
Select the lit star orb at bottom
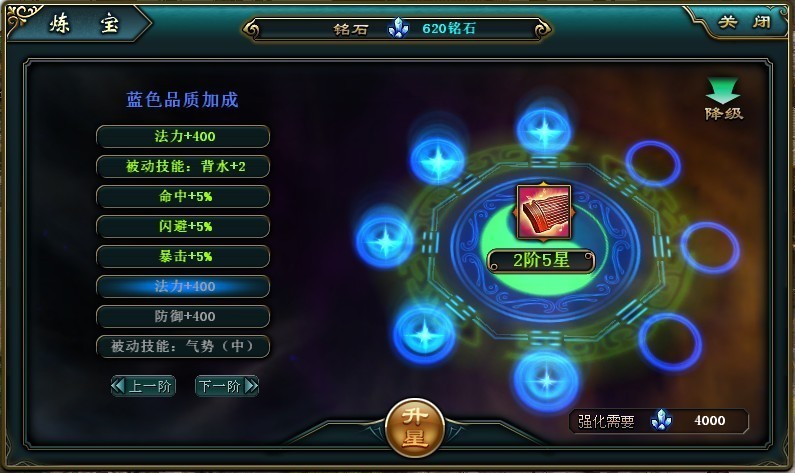(546, 379)
